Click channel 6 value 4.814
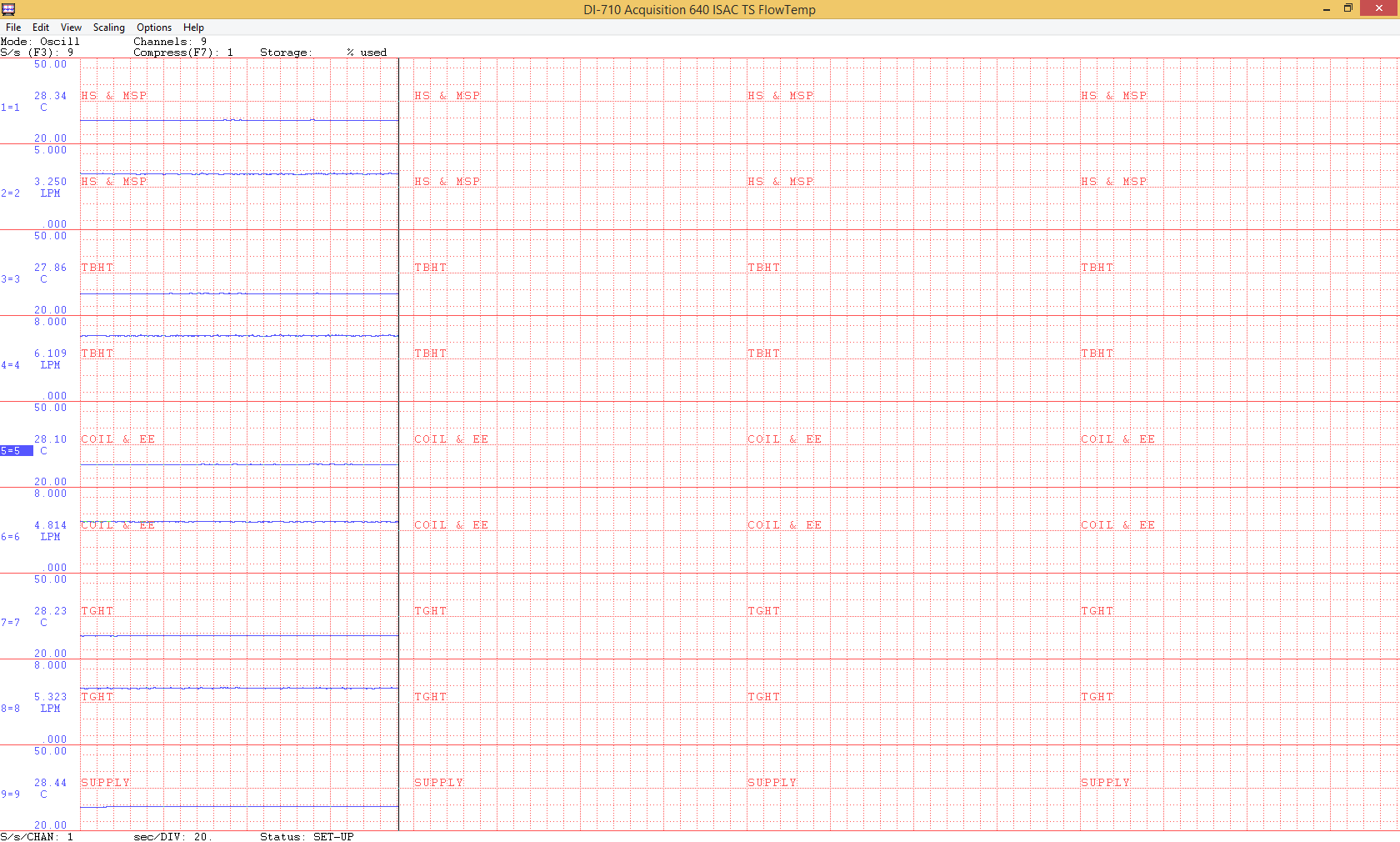This screenshot has width=1400, height=842. pyautogui.click(x=50, y=526)
